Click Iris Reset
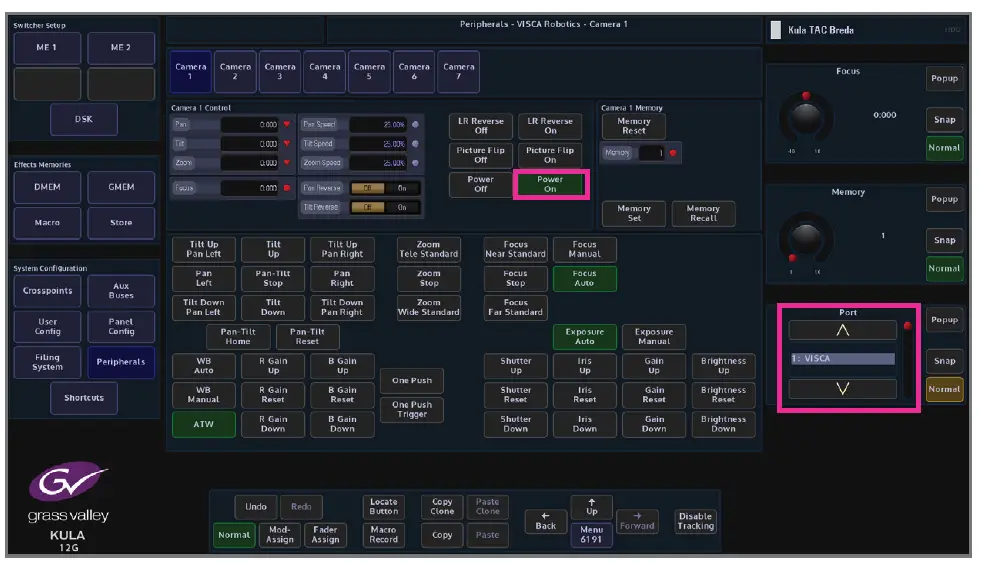 pyautogui.click(x=584, y=395)
